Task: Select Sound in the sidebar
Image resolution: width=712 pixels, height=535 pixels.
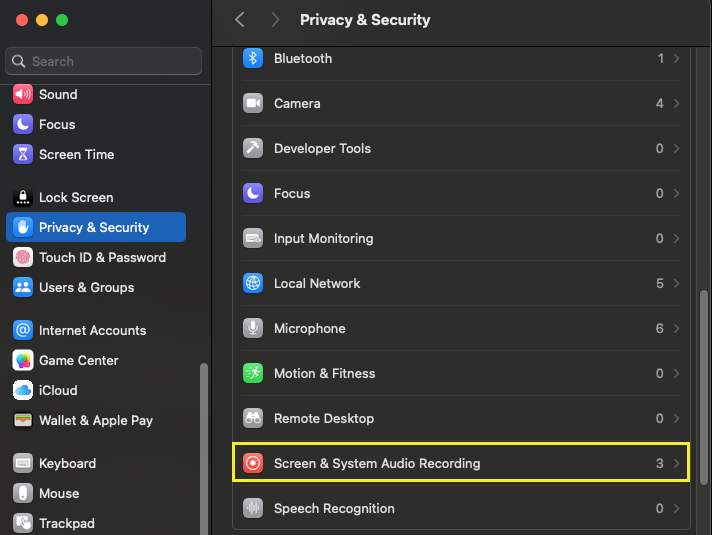Action: click(x=58, y=95)
